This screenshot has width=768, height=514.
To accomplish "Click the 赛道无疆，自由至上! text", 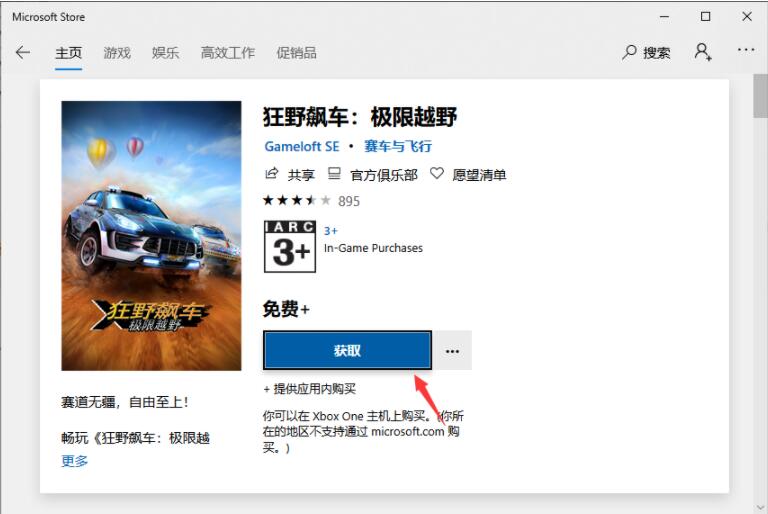I will [125, 402].
